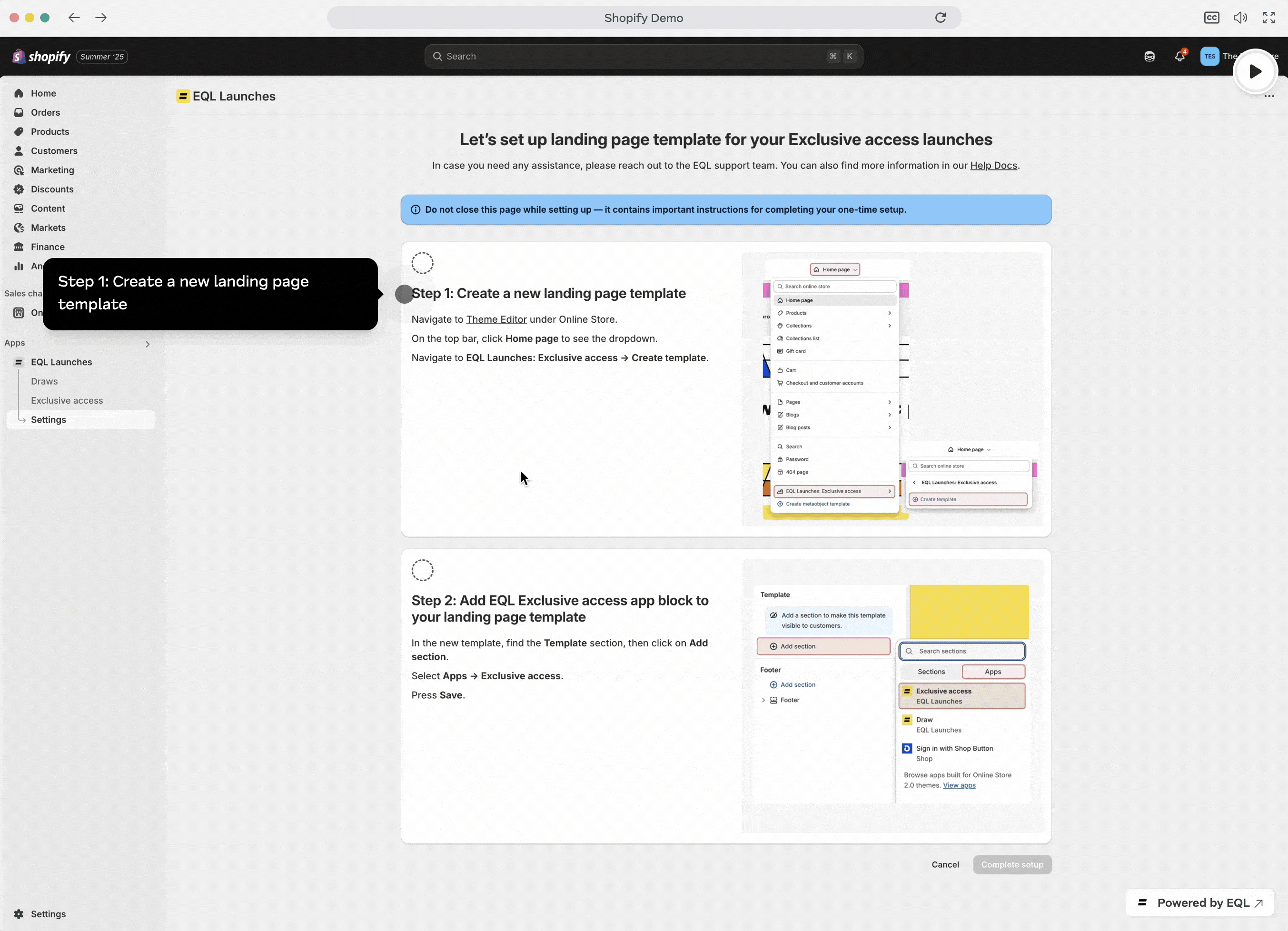
Task: Click the Markets globe icon
Action: pyautogui.click(x=19, y=228)
